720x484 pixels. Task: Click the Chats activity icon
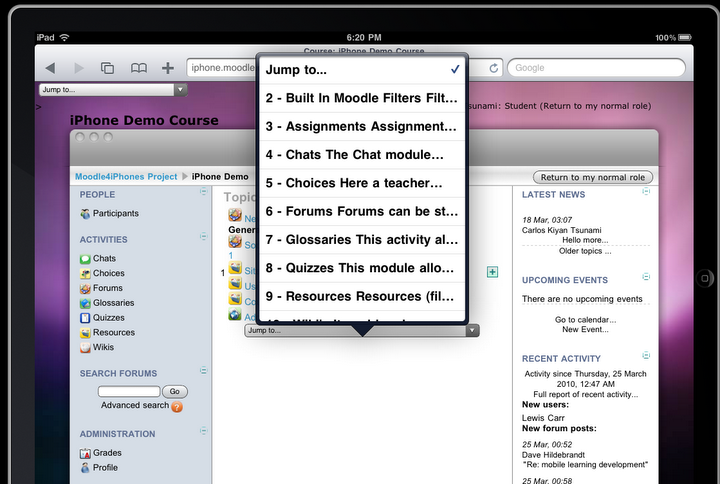[x=85, y=259]
